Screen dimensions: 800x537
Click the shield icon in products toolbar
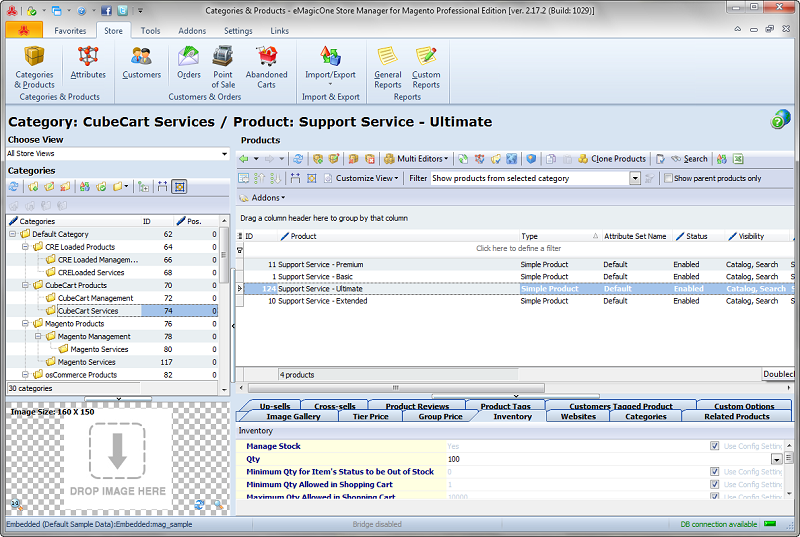click(x=531, y=159)
